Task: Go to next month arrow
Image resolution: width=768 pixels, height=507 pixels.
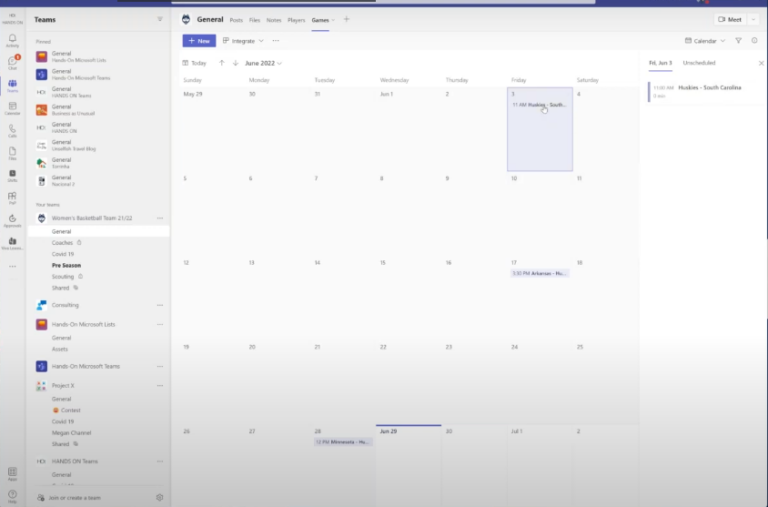Action: pyautogui.click(x=236, y=63)
